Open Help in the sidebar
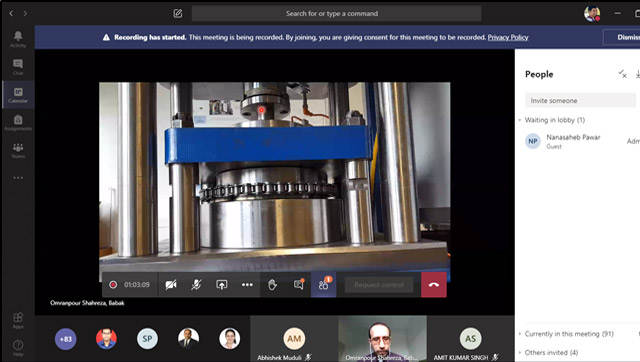The width and height of the screenshot is (640, 362). click(x=18, y=348)
